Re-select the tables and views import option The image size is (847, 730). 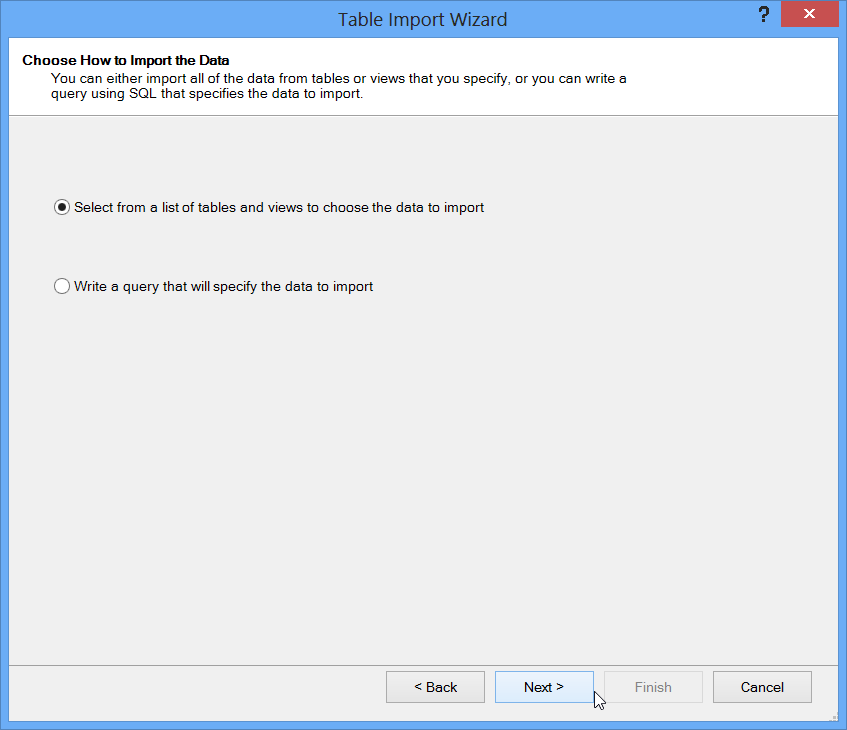point(62,207)
